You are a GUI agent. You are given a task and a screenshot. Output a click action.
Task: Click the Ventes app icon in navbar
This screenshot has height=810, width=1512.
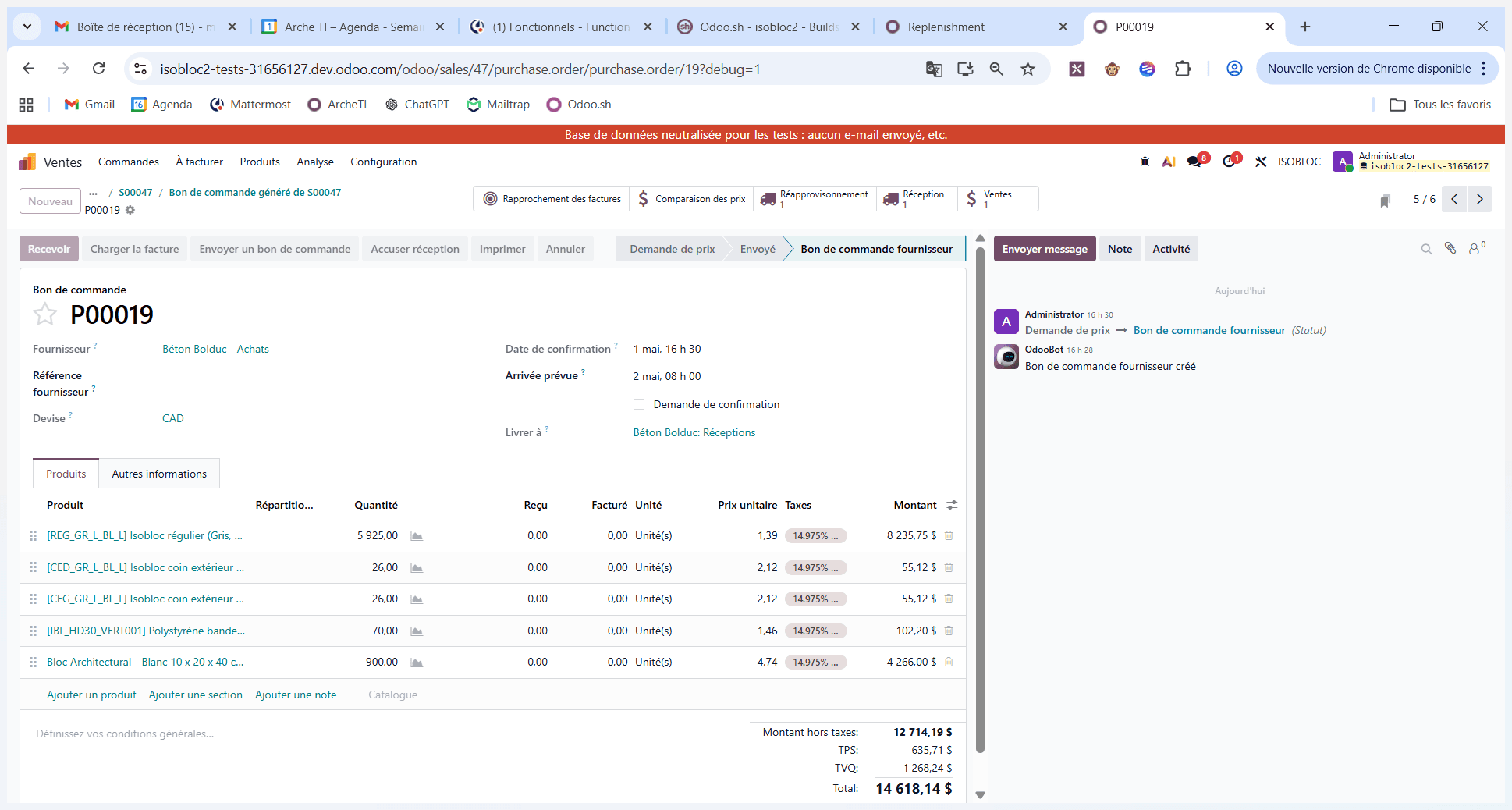click(27, 162)
